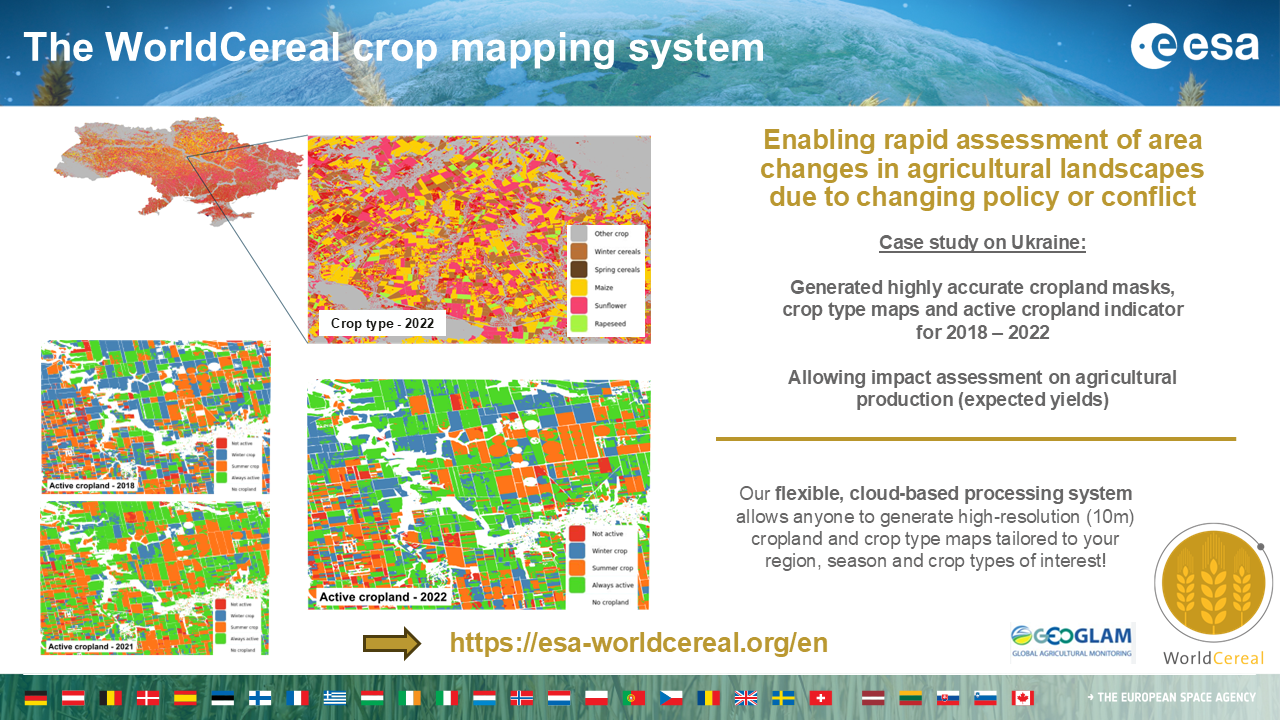Image resolution: width=1280 pixels, height=720 pixels.
Task: Click the GEOGLAM logo
Action: [1071, 642]
